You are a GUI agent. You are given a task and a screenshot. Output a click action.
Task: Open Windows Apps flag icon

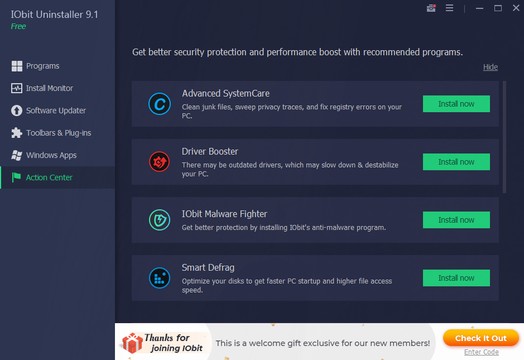tap(17, 155)
